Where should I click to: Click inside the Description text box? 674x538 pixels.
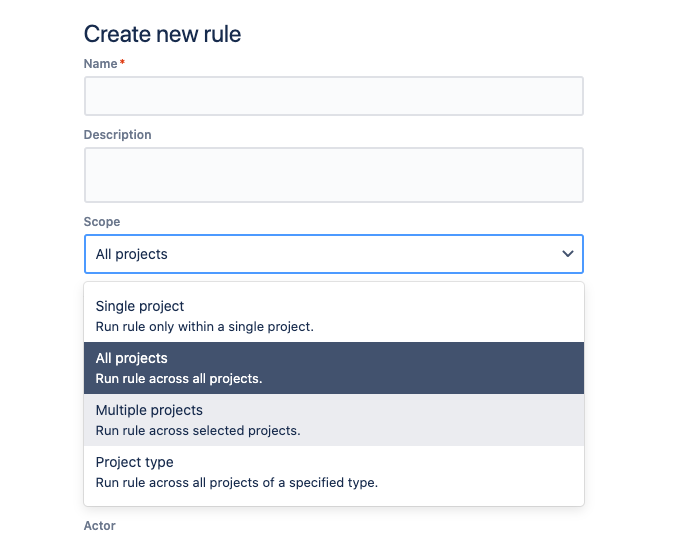click(x=333, y=175)
